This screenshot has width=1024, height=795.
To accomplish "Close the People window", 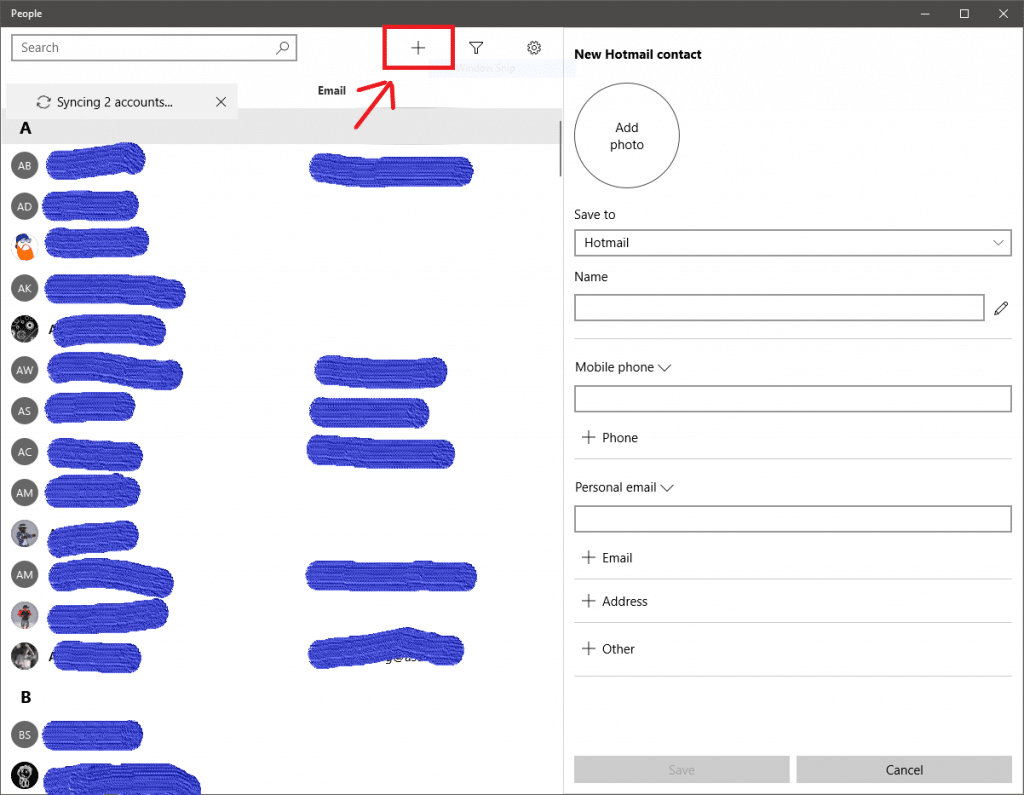I will [x=1003, y=13].
